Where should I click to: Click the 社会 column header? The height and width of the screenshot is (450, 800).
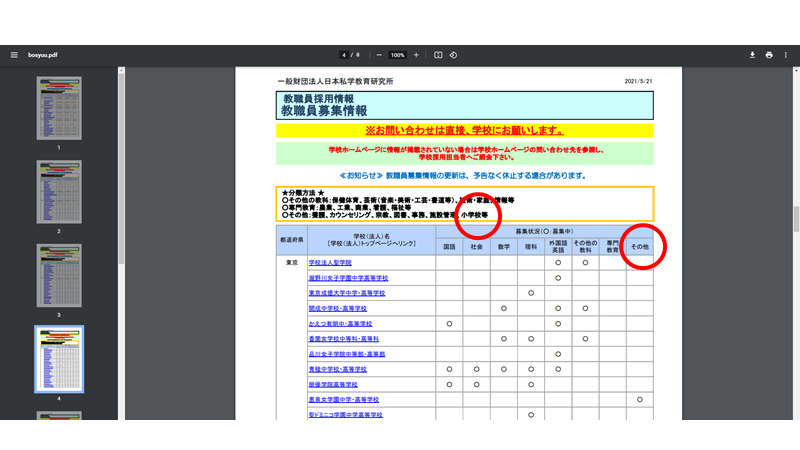[477, 247]
